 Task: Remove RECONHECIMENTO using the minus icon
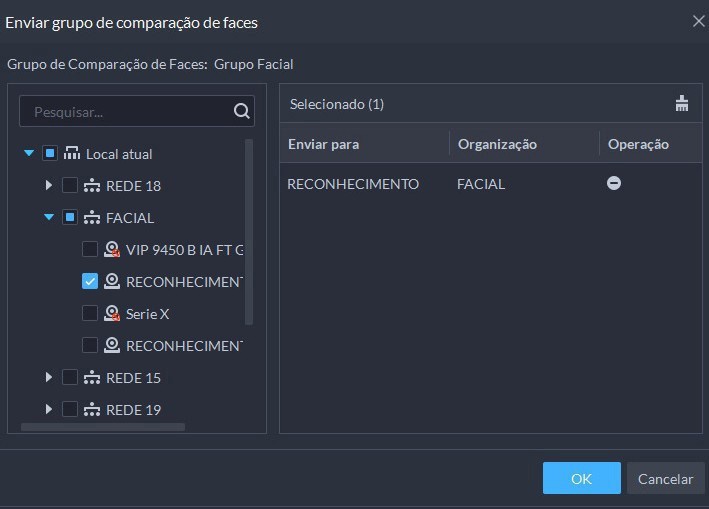click(614, 183)
